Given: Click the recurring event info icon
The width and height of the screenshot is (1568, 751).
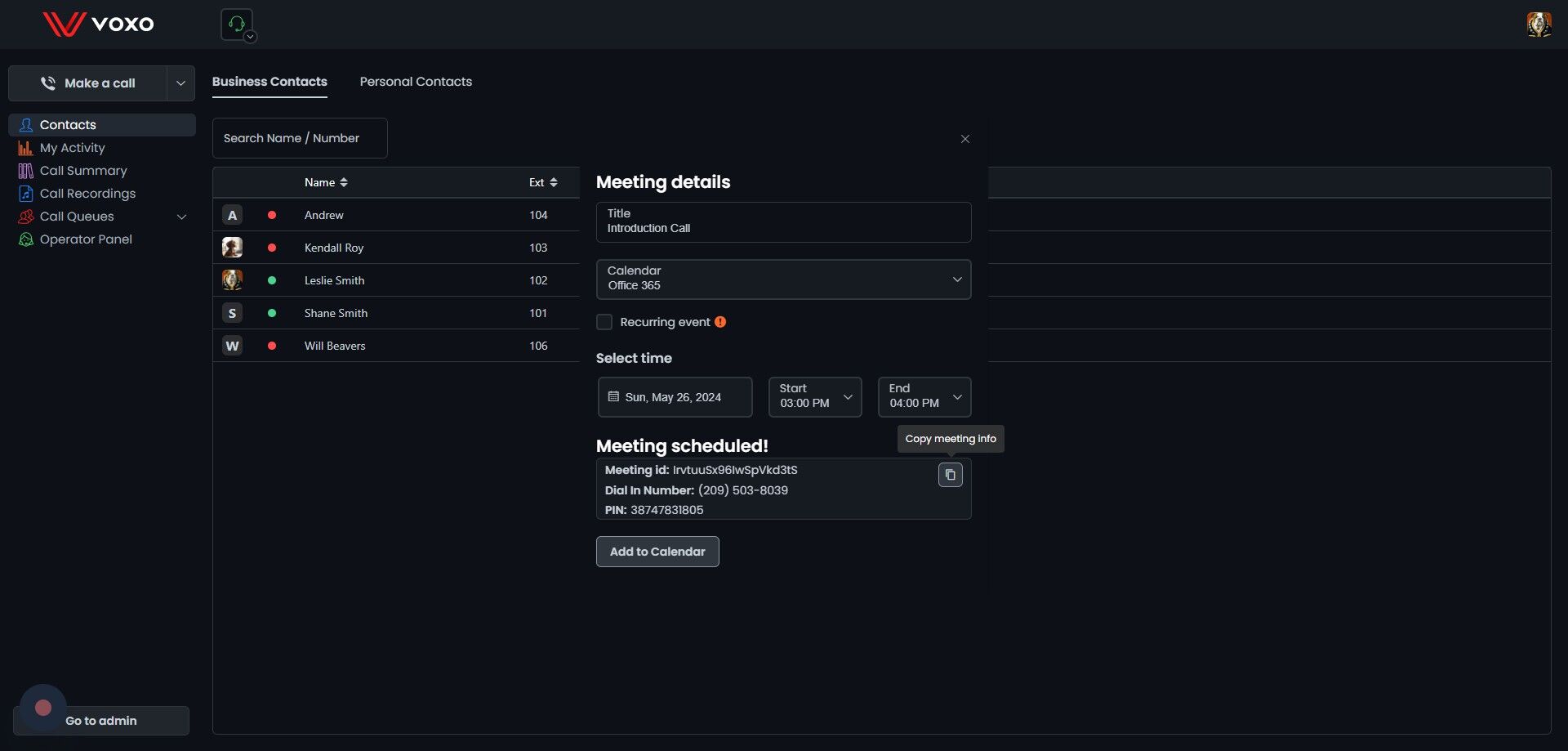Looking at the screenshot, I should (720, 322).
